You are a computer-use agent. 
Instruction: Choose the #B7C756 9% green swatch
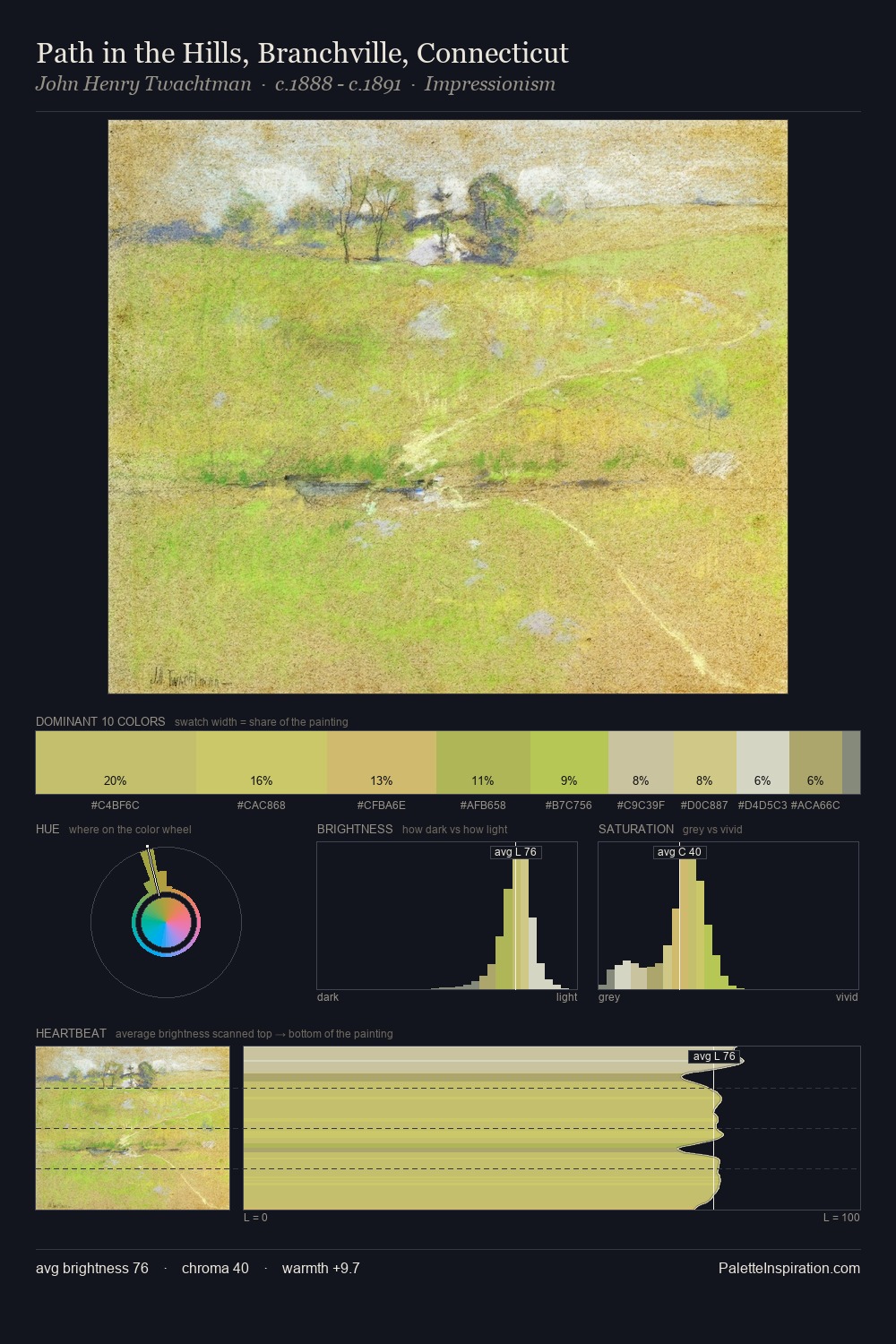point(569,762)
